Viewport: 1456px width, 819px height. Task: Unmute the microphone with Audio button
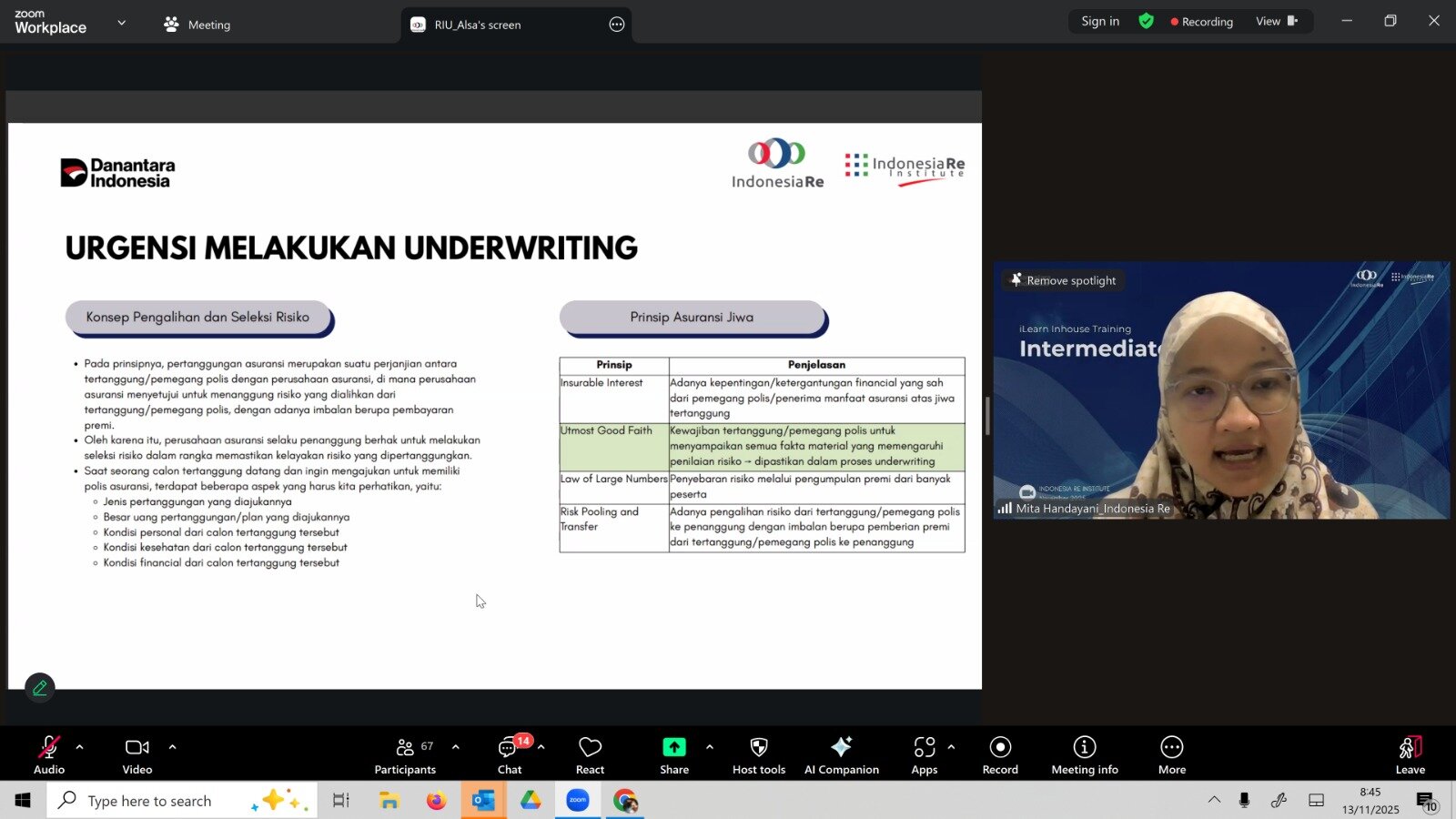click(x=49, y=754)
